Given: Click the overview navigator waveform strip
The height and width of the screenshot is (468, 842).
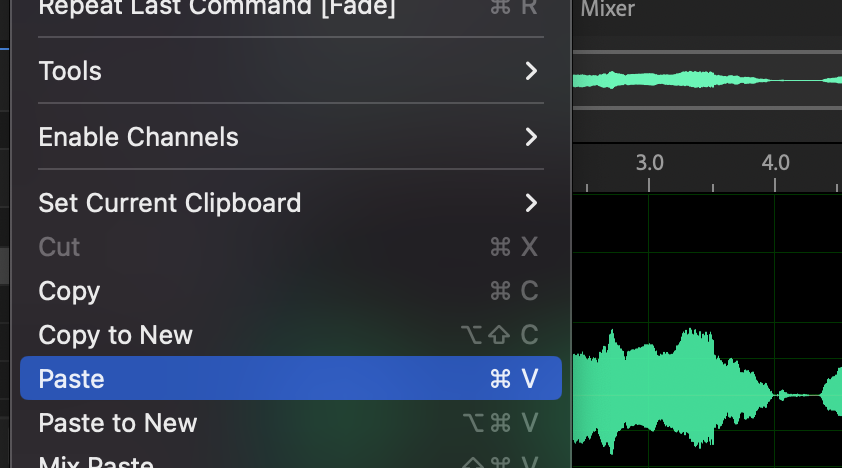Looking at the screenshot, I should pyautogui.click(x=707, y=80).
